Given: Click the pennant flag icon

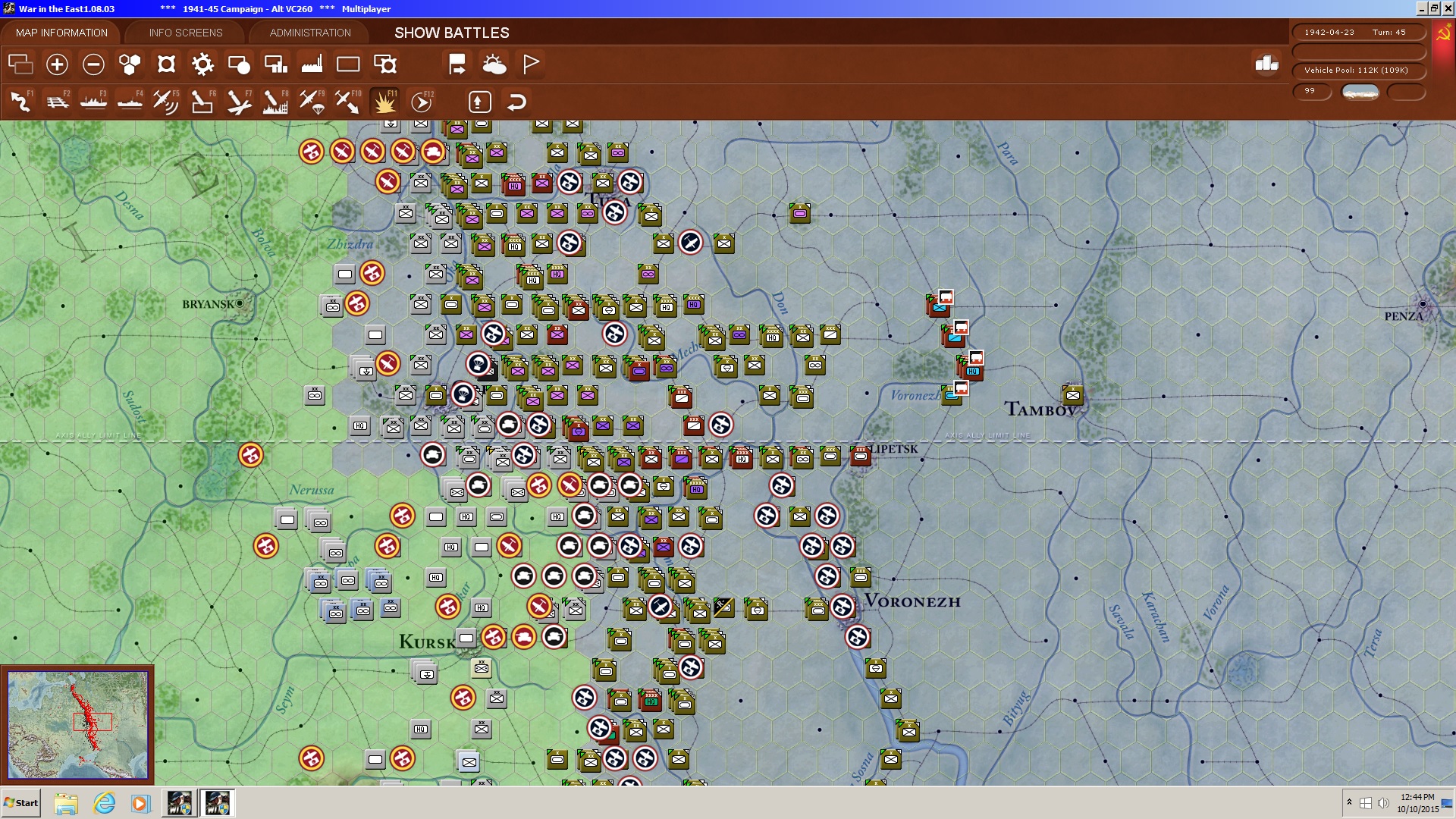Looking at the screenshot, I should (531, 64).
